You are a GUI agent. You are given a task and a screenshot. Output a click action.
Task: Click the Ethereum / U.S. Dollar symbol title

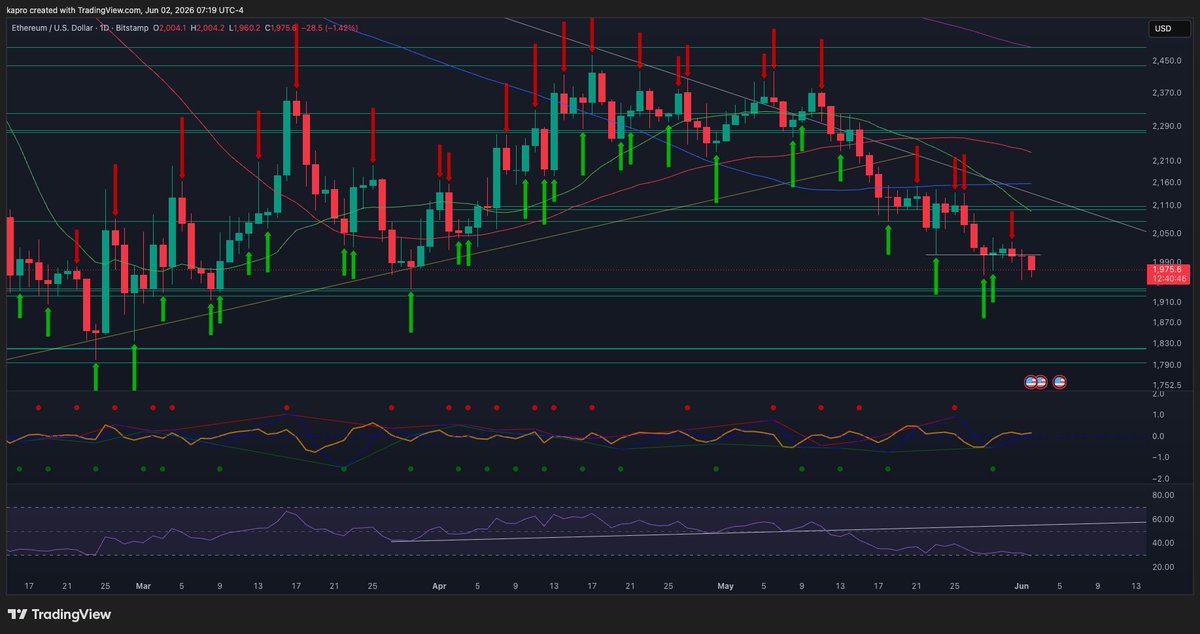pos(54,28)
